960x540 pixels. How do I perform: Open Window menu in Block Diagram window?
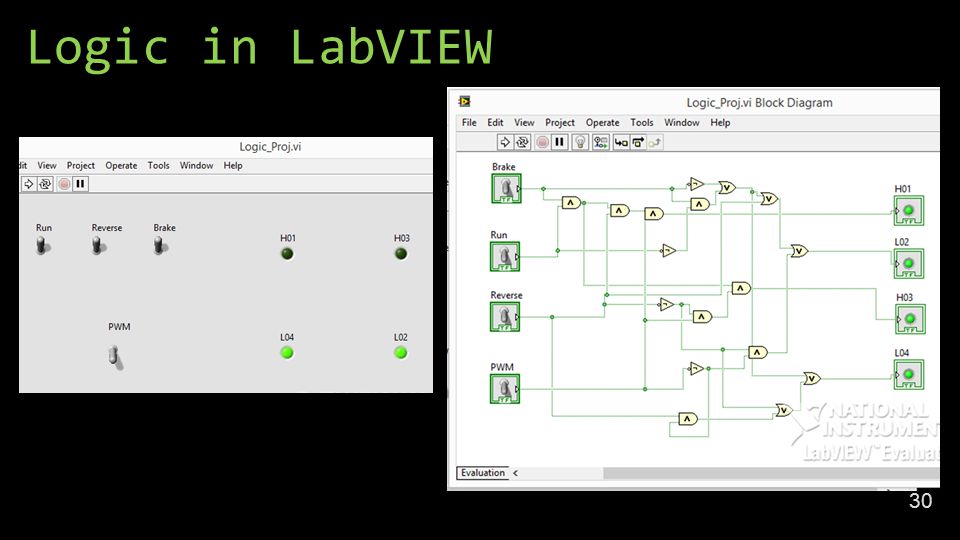[x=682, y=122]
